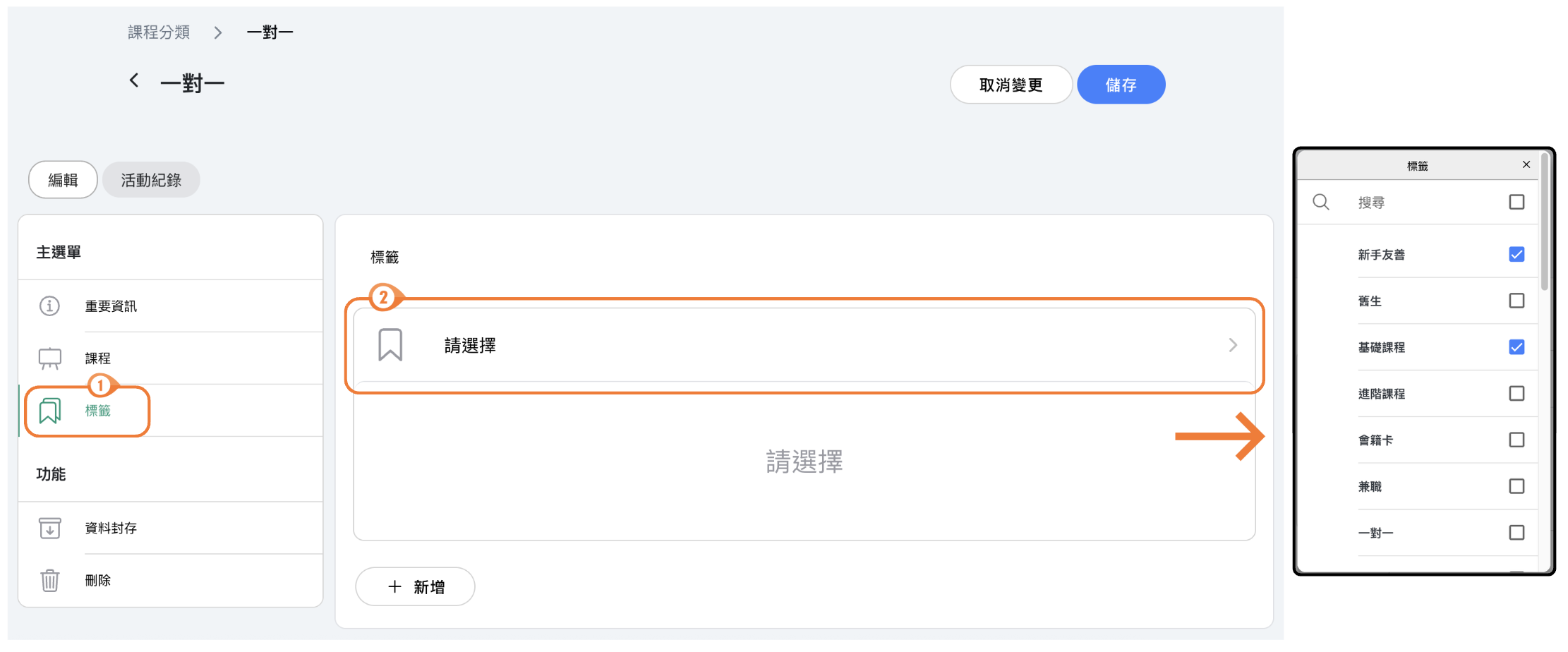Click the breadcrumb chevron after 課程分類
The width and height of the screenshot is (1568, 652).
click(218, 32)
